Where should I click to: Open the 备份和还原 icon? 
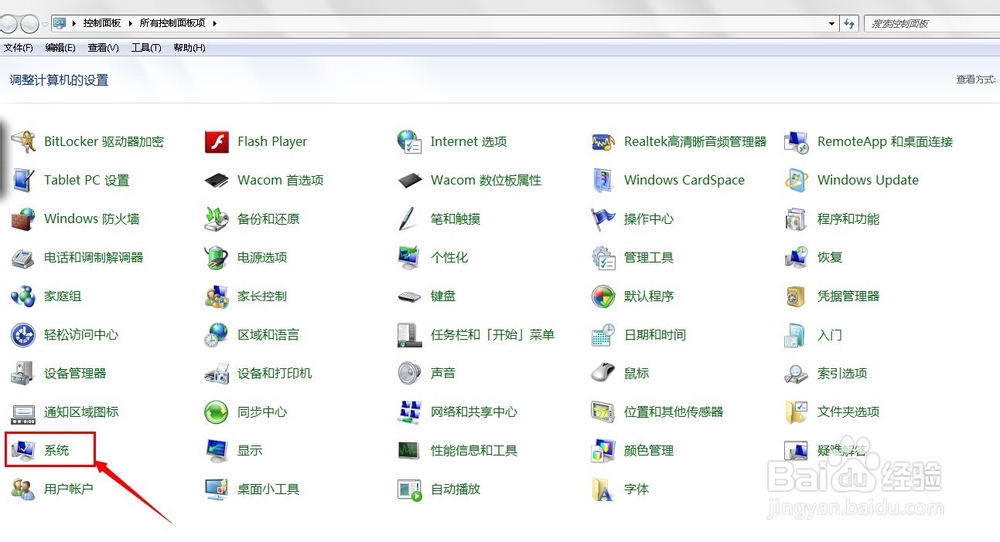217,219
